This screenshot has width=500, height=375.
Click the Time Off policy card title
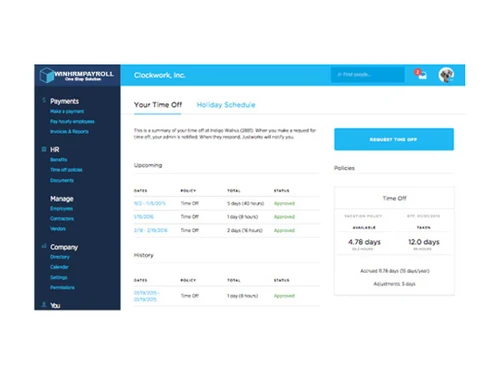394,198
